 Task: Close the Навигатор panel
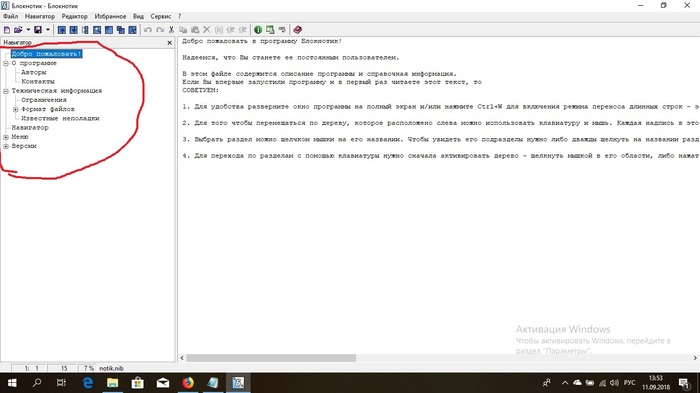click(x=170, y=43)
